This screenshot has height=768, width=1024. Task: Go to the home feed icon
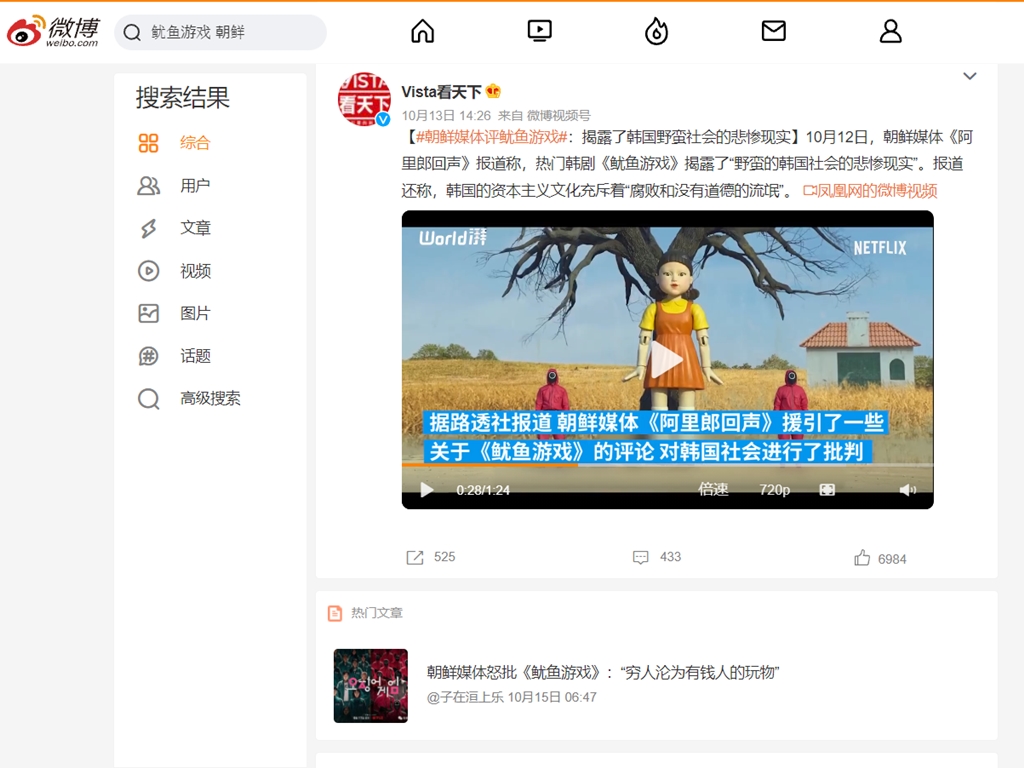423,31
